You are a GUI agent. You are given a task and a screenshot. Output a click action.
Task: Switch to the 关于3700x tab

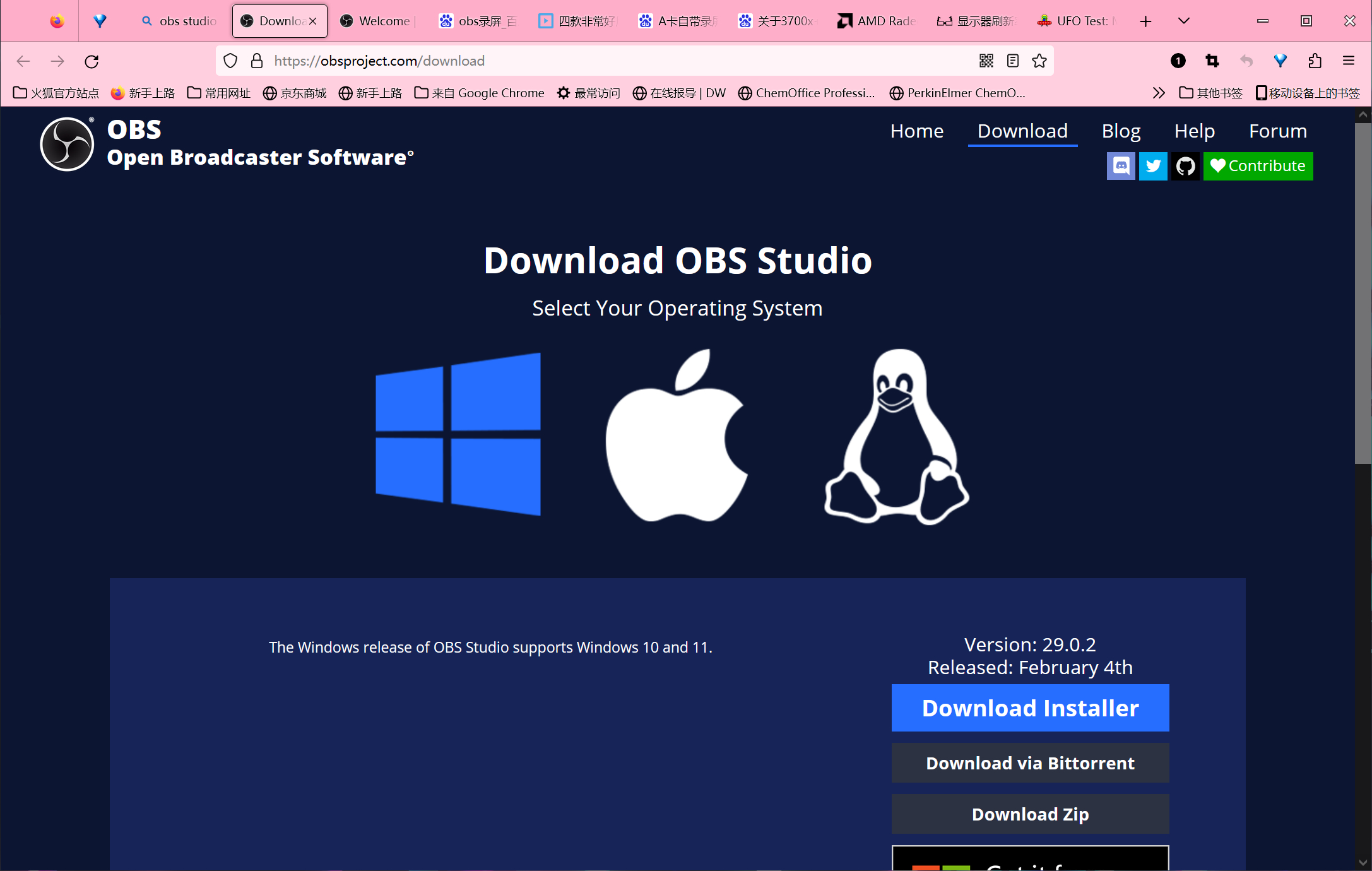pos(778,21)
